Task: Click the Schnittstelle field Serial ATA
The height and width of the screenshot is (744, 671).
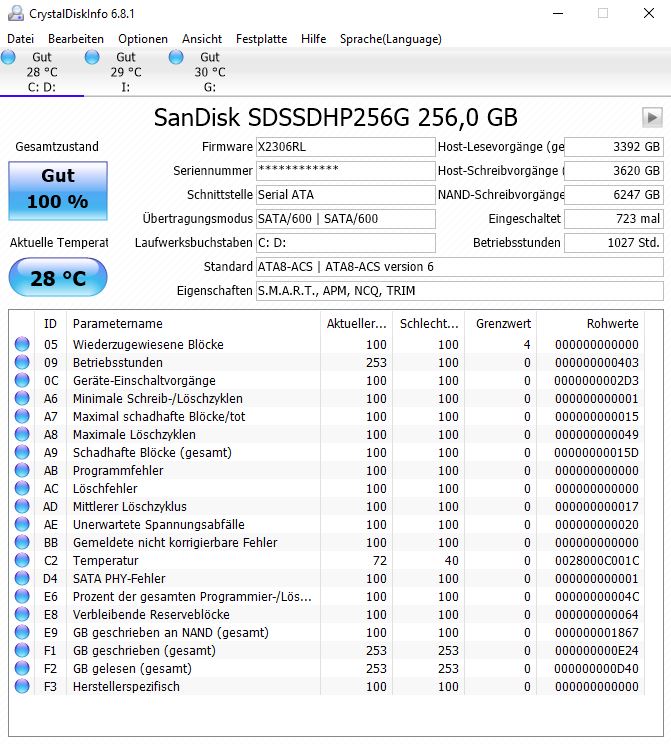Action: point(345,195)
